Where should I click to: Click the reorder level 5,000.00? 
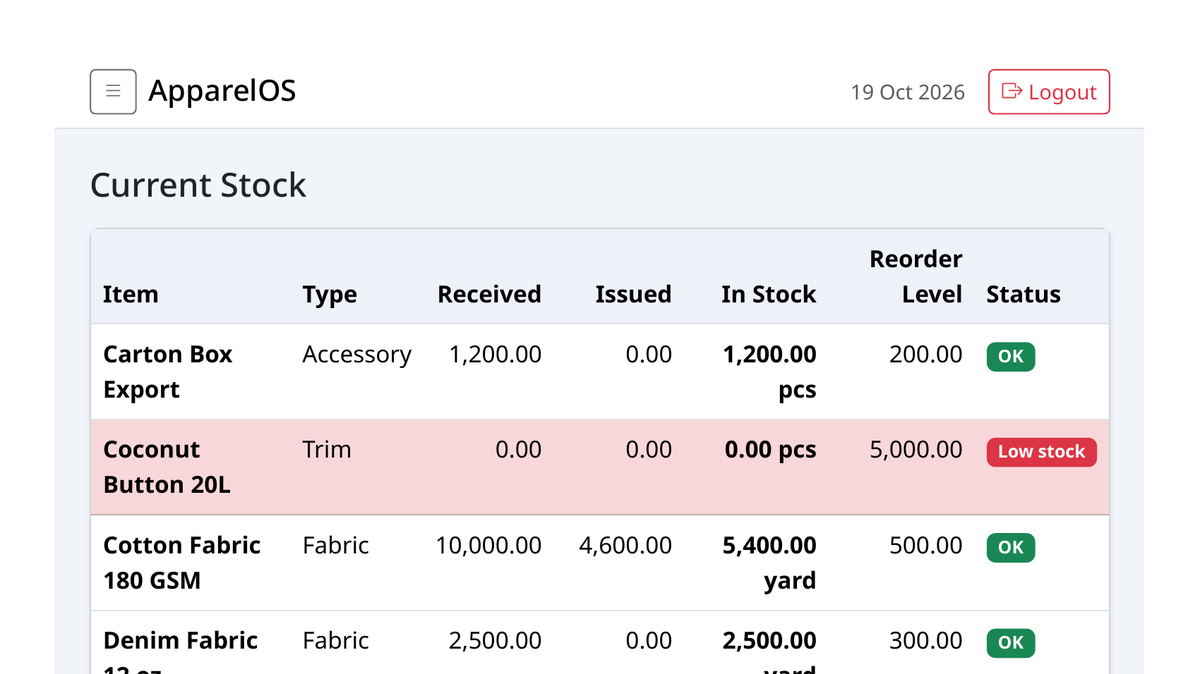click(916, 450)
